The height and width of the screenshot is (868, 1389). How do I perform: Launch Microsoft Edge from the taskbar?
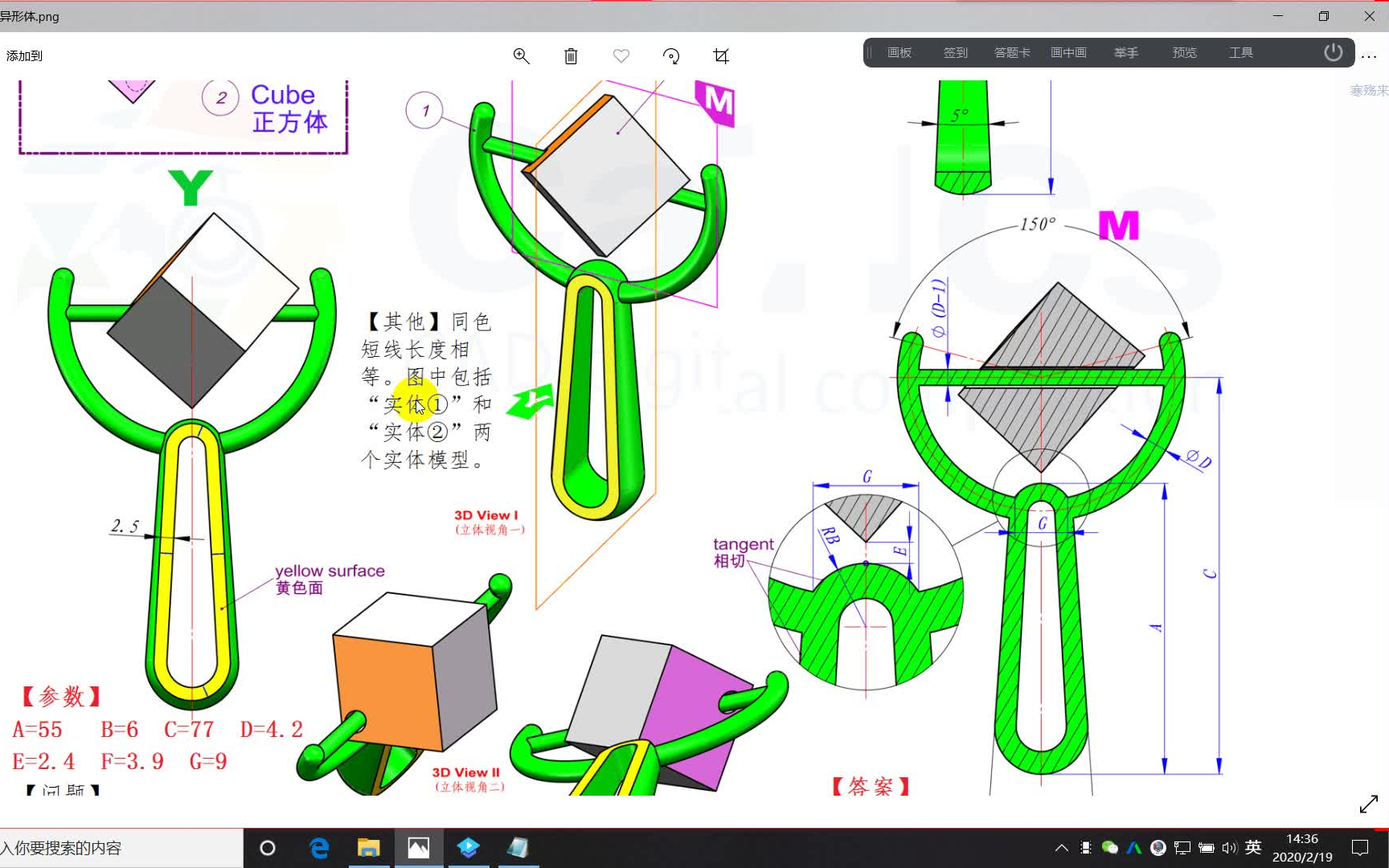pos(319,847)
